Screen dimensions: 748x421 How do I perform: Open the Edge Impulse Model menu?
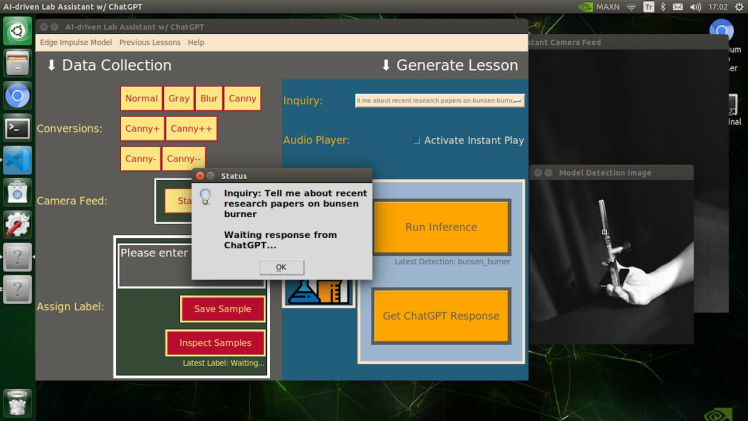[76, 42]
